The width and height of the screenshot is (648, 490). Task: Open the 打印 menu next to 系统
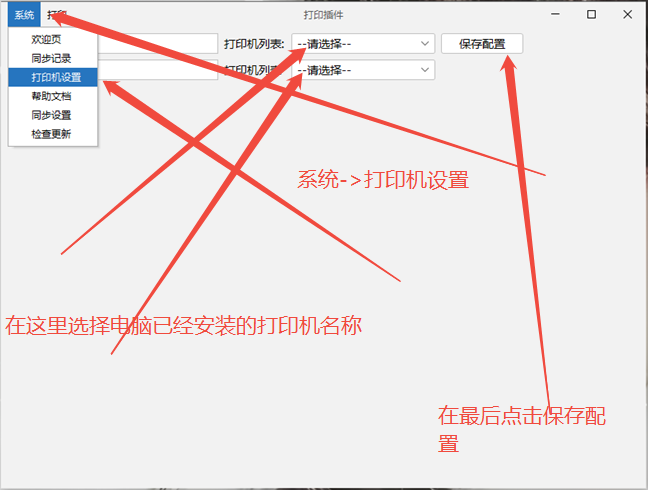tap(57, 15)
